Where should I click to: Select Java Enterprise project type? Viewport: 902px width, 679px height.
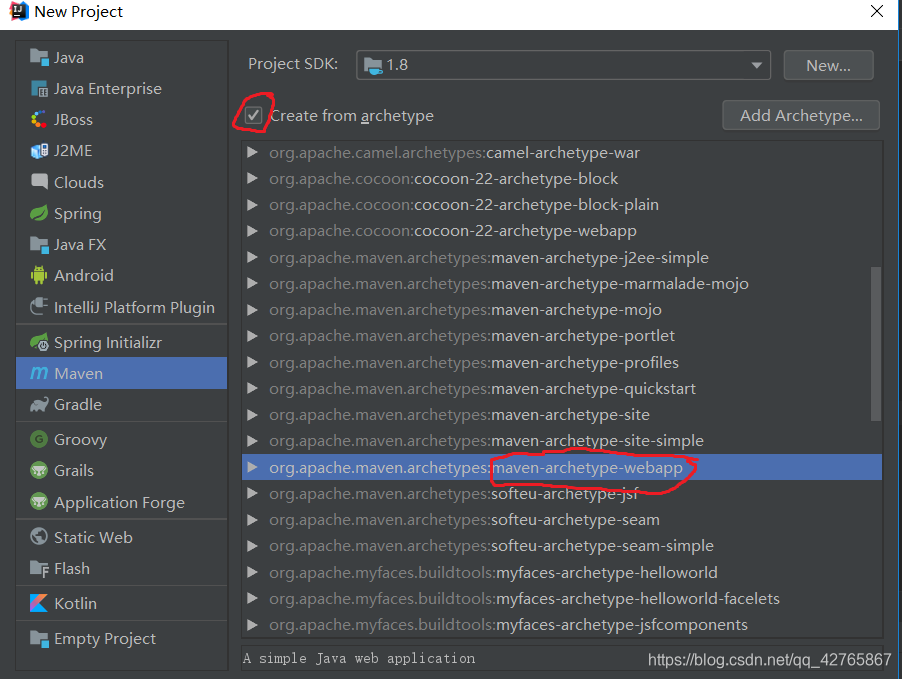coord(122,89)
